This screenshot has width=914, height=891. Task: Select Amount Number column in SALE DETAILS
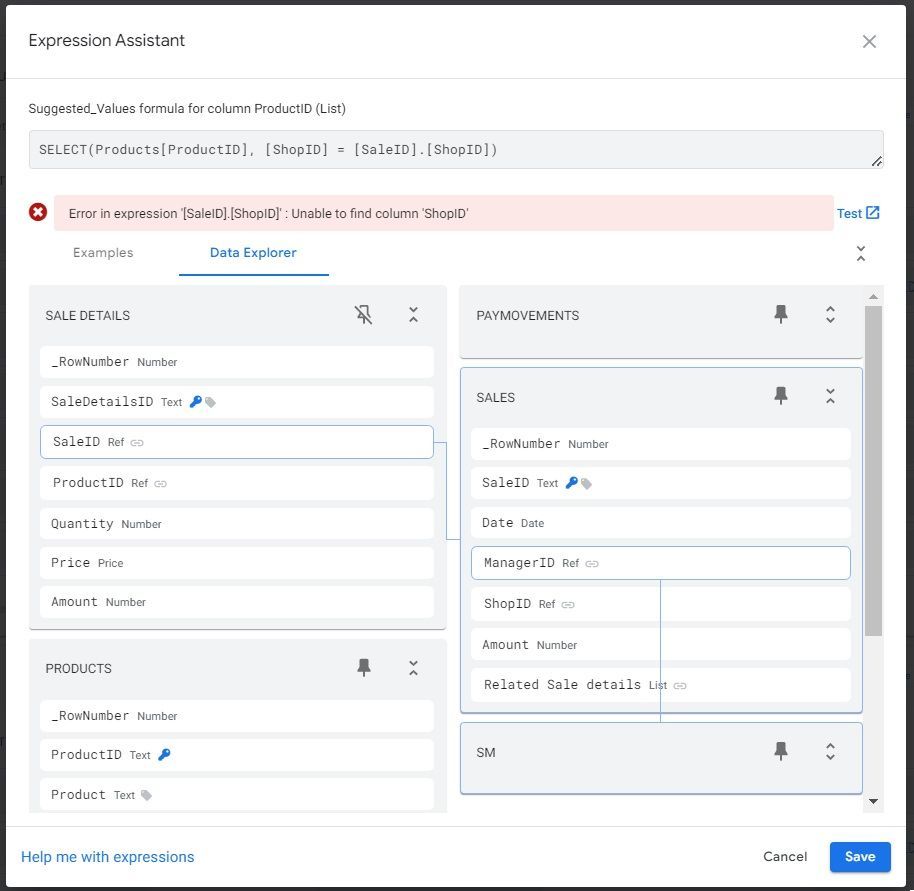point(237,602)
